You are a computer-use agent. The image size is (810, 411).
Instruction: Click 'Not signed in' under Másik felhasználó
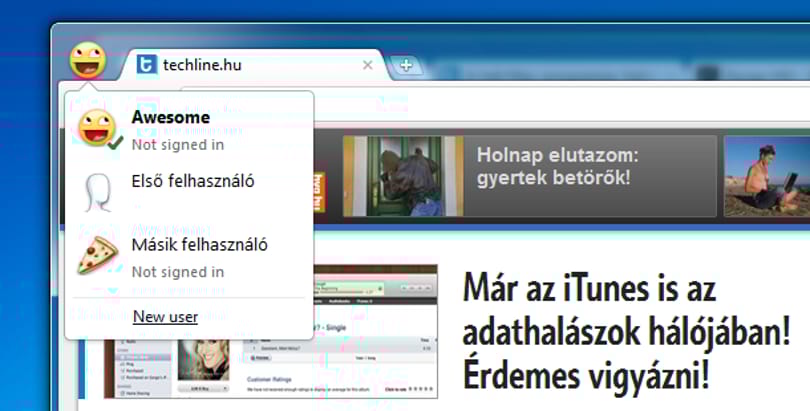click(178, 272)
